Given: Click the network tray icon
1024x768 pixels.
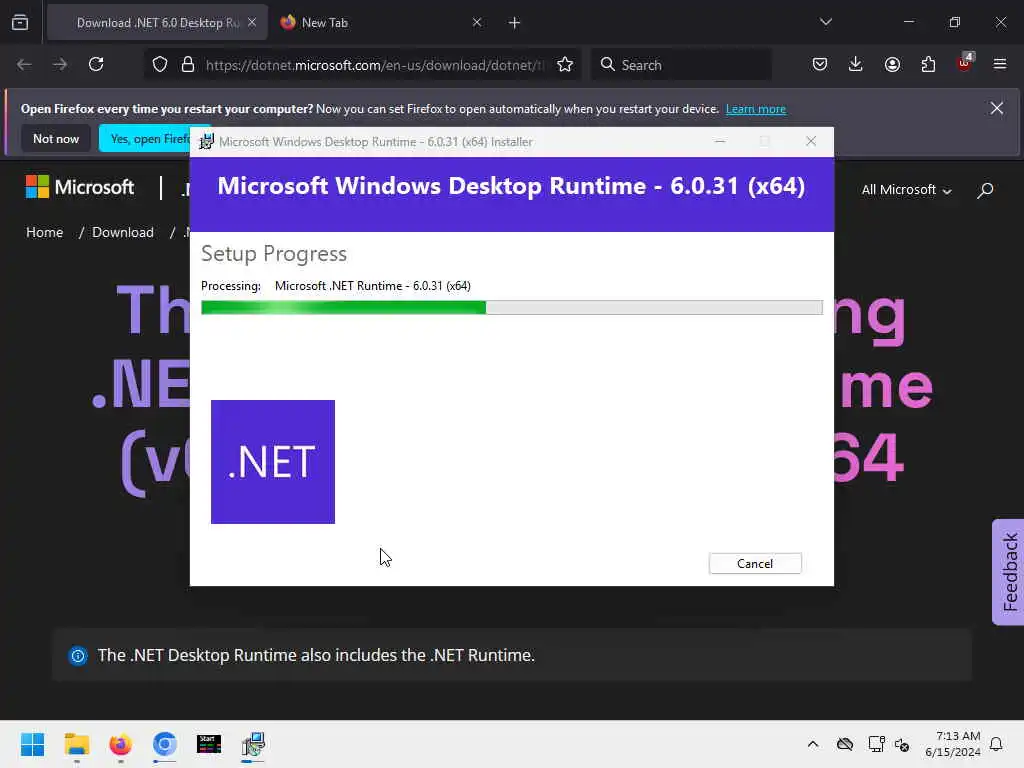Looking at the screenshot, I should (876, 744).
